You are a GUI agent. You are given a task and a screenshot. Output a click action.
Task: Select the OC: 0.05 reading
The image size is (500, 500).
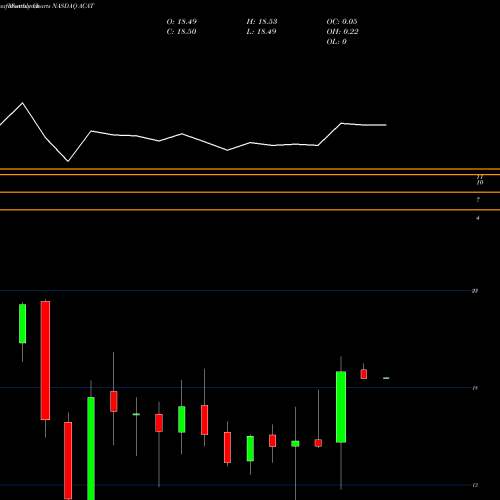[342, 22]
